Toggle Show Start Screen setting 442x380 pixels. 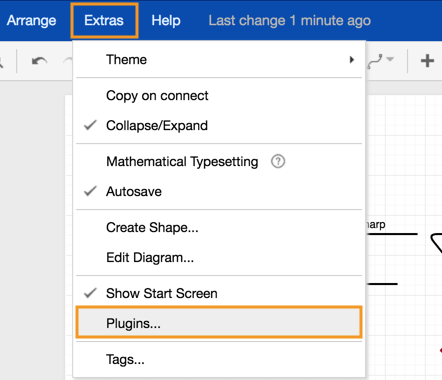pyautogui.click(x=219, y=294)
